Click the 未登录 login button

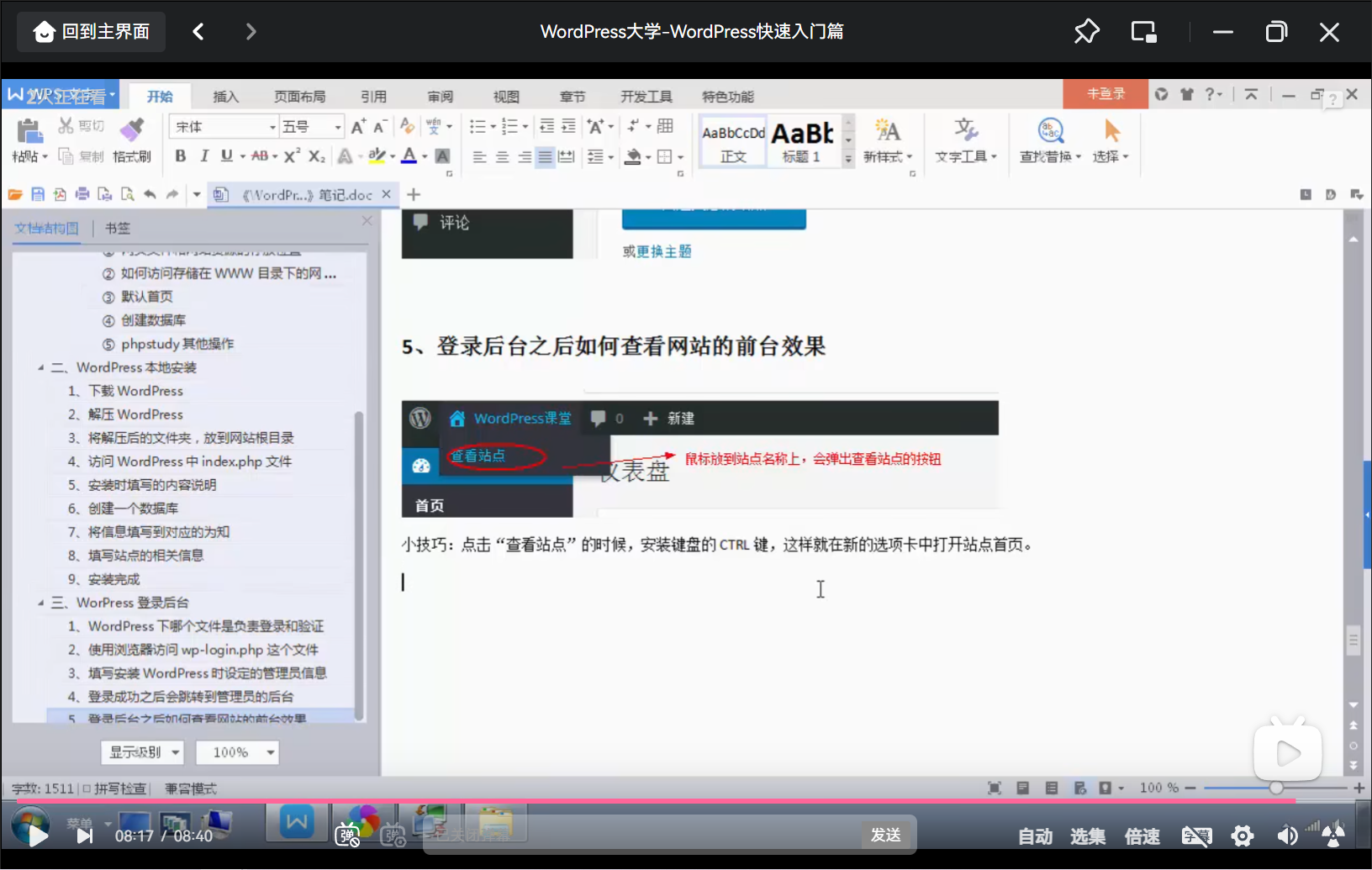(x=1106, y=93)
